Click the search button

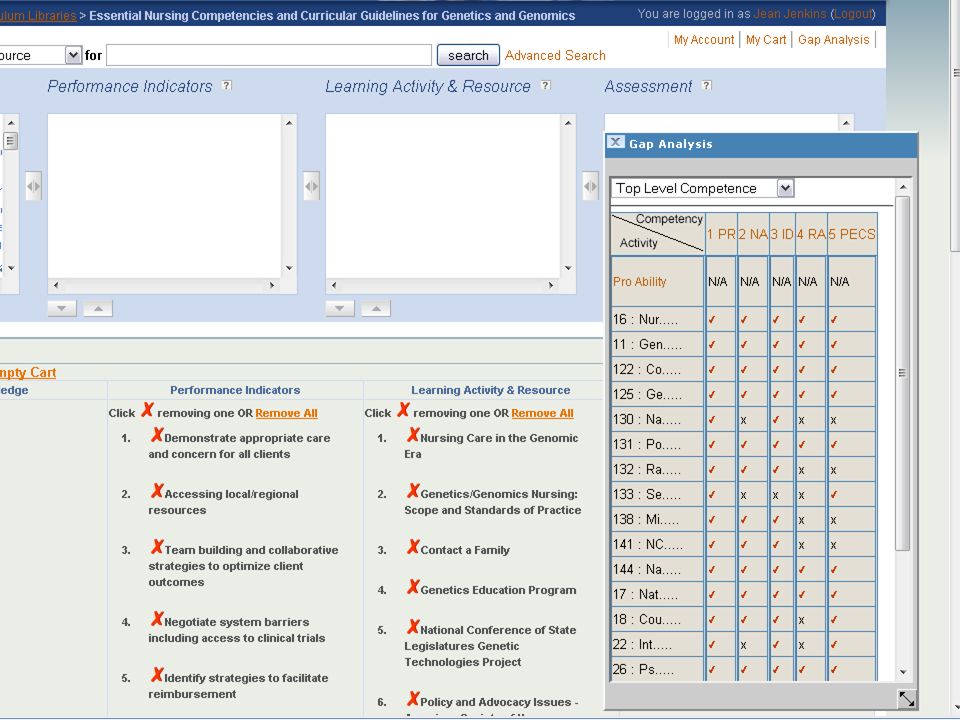point(468,55)
